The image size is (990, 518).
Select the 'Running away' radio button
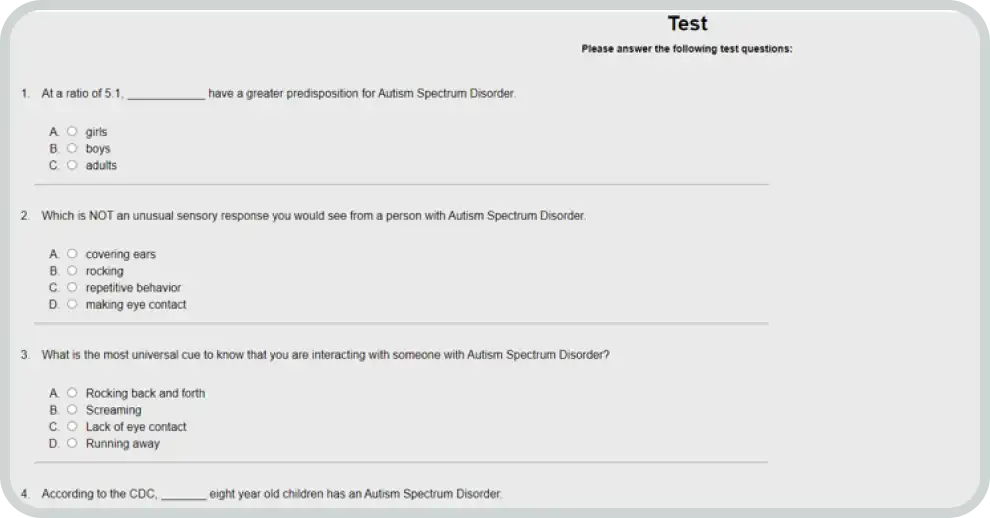point(72,444)
